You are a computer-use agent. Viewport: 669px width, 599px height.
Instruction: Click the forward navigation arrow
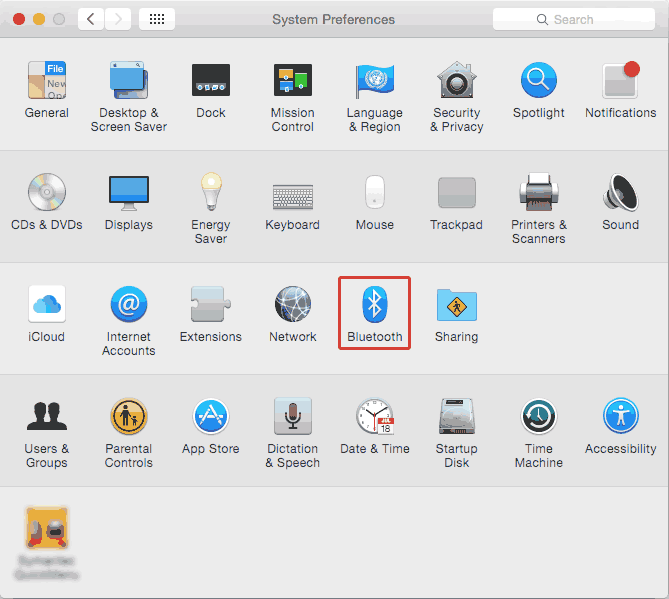[118, 19]
